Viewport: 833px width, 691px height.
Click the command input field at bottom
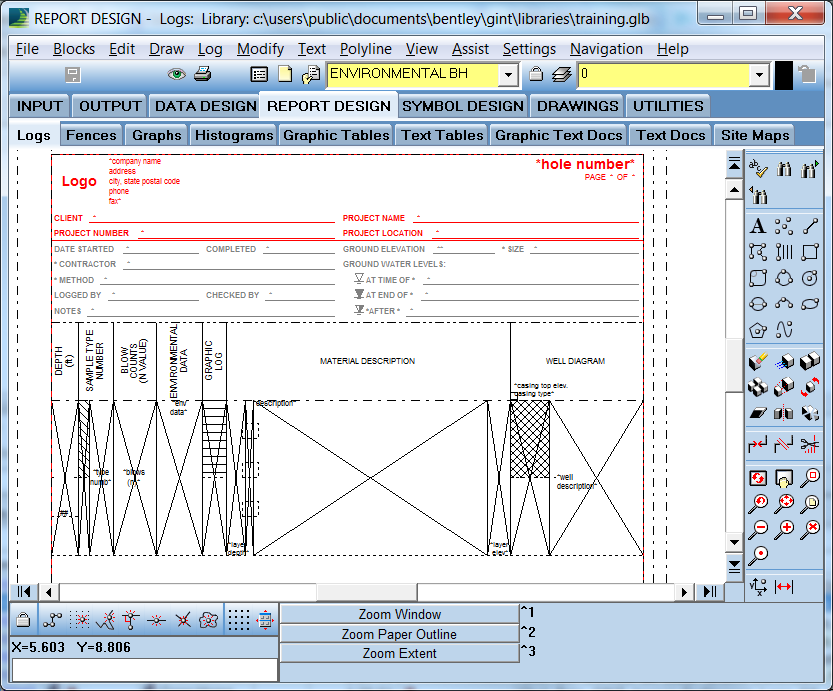pos(144,670)
